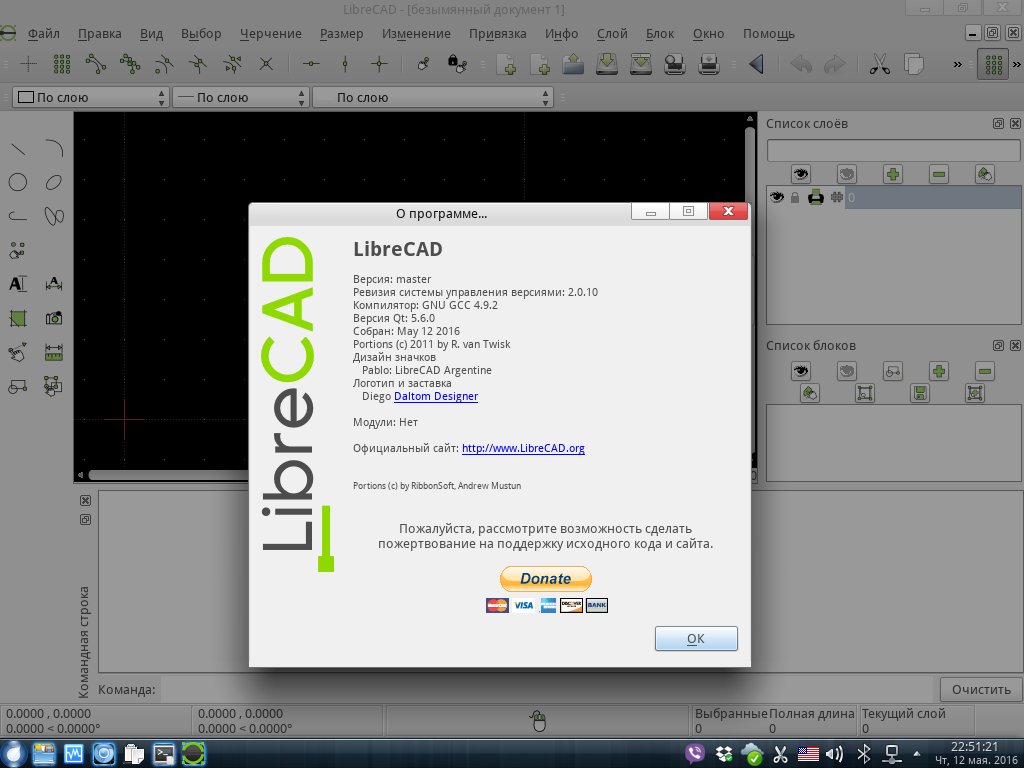
Task: Open the Файл menu
Action: pos(43,33)
